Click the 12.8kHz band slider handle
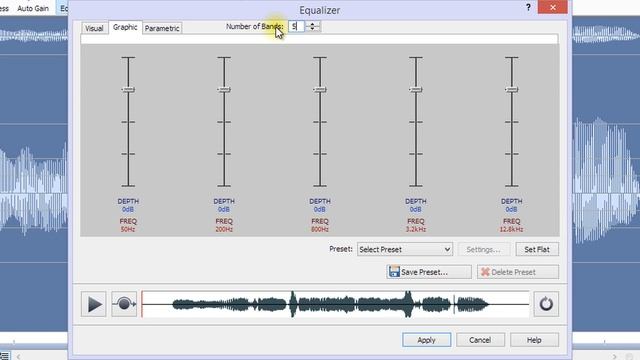The image size is (640, 360). (x=511, y=89)
